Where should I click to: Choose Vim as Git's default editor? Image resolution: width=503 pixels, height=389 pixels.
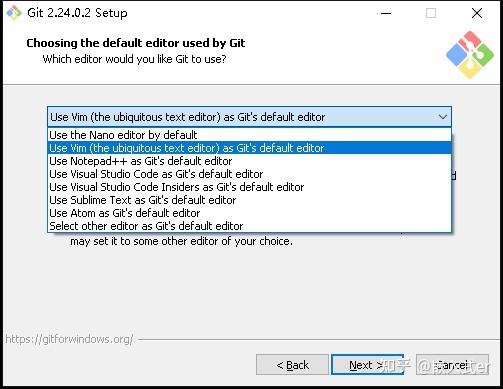tap(249, 148)
